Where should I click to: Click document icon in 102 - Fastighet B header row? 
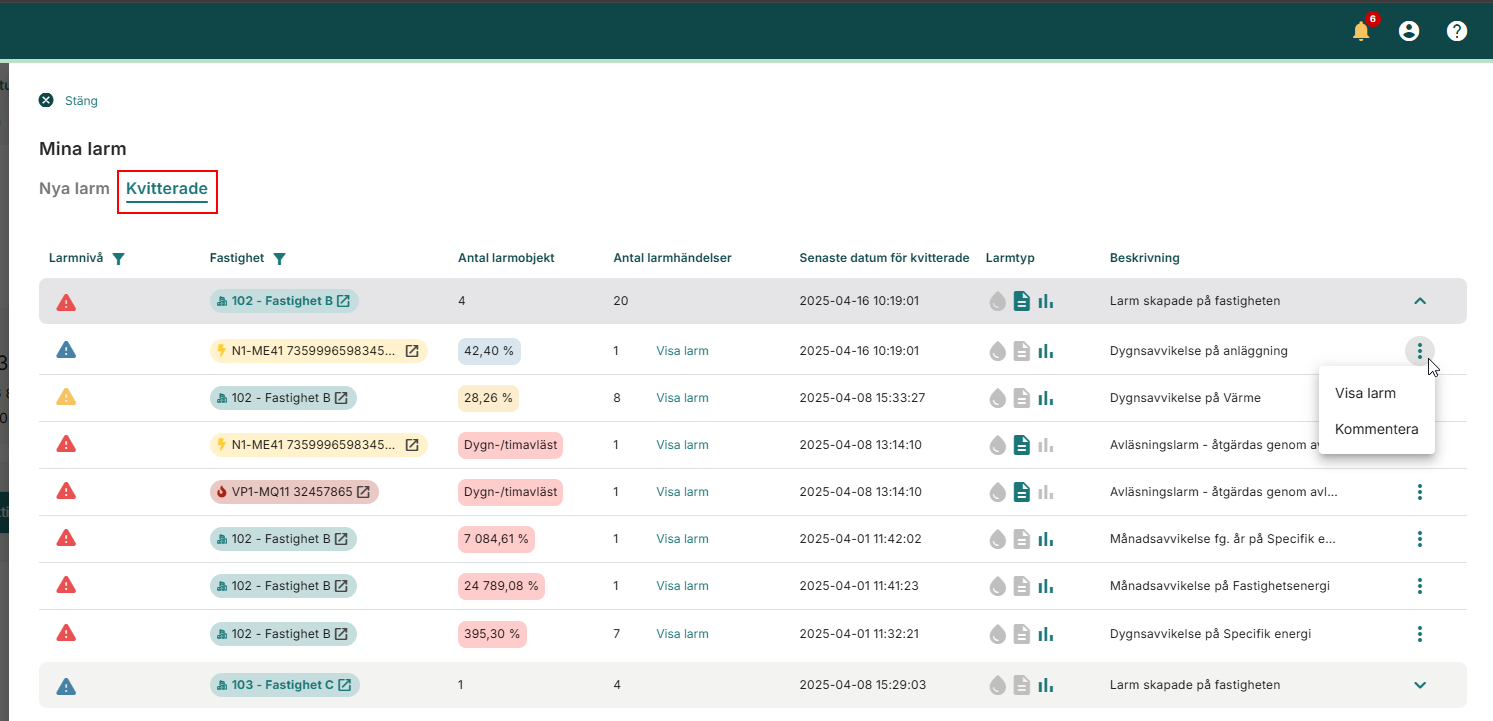(x=1021, y=301)
